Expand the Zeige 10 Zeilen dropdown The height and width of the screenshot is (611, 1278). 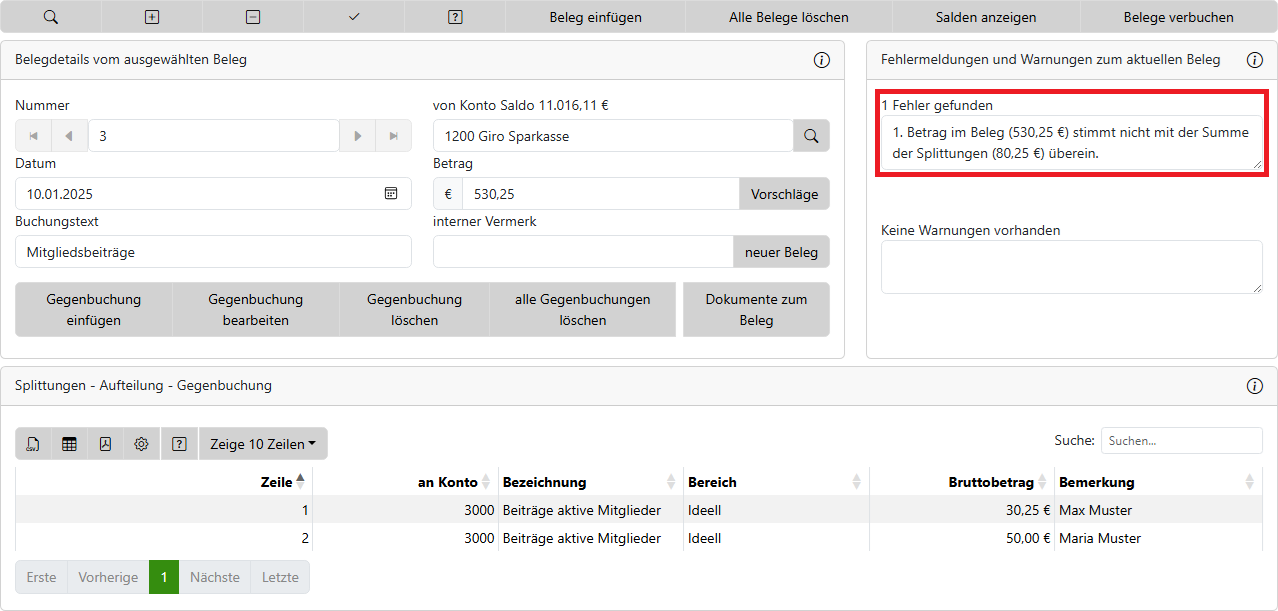[x=263, y=444]
